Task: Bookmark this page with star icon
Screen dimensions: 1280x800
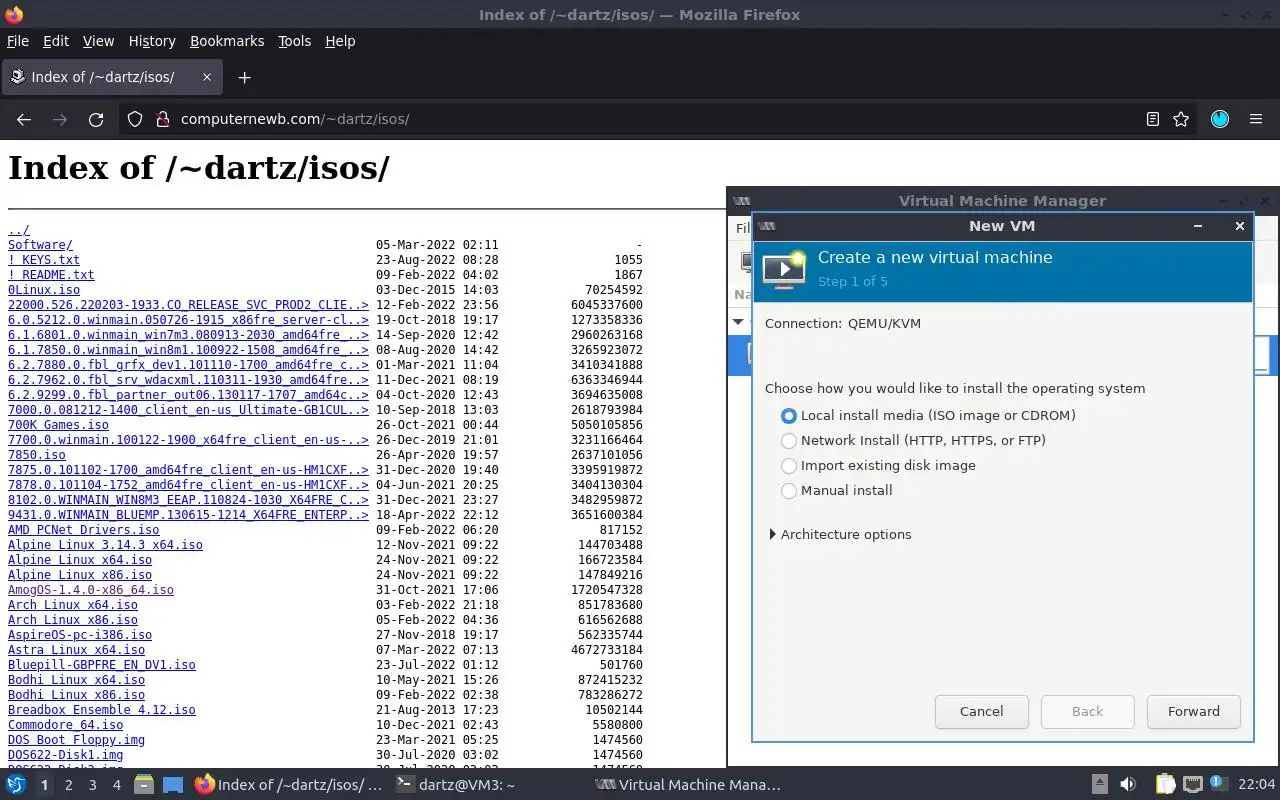Action: click(x=1181, y=119)
